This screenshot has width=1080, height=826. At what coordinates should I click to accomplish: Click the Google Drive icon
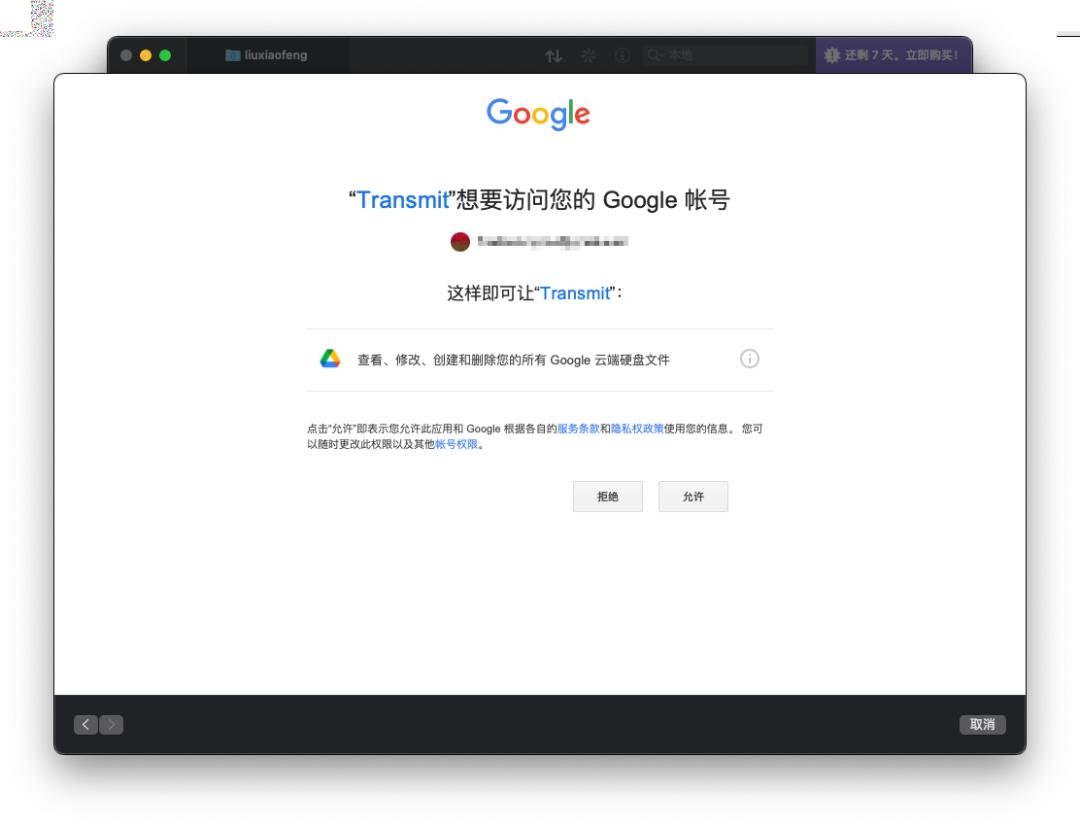[x=330, y=359]
